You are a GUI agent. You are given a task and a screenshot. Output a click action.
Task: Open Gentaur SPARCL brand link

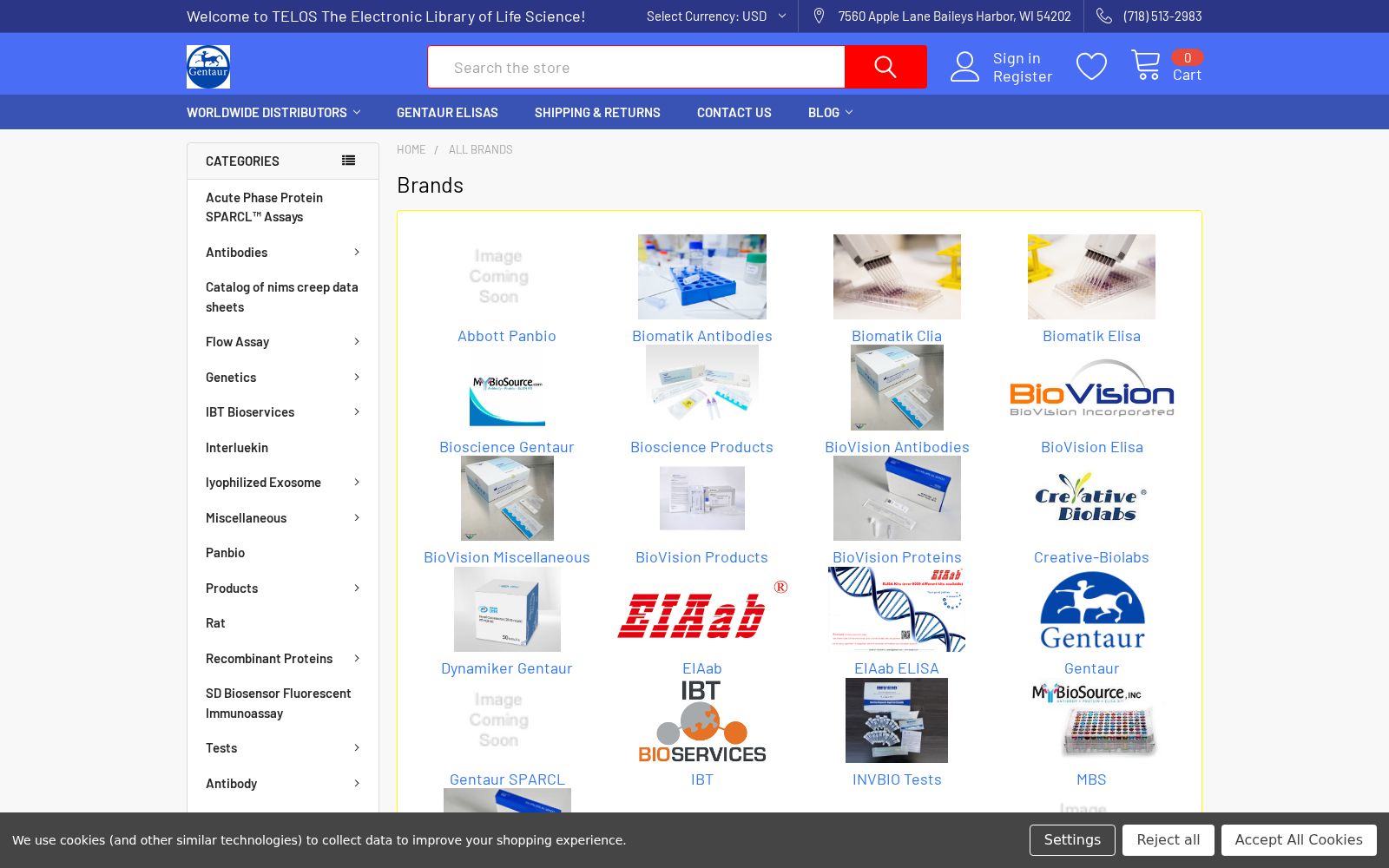pyautogui.click(x=507, y=779)
